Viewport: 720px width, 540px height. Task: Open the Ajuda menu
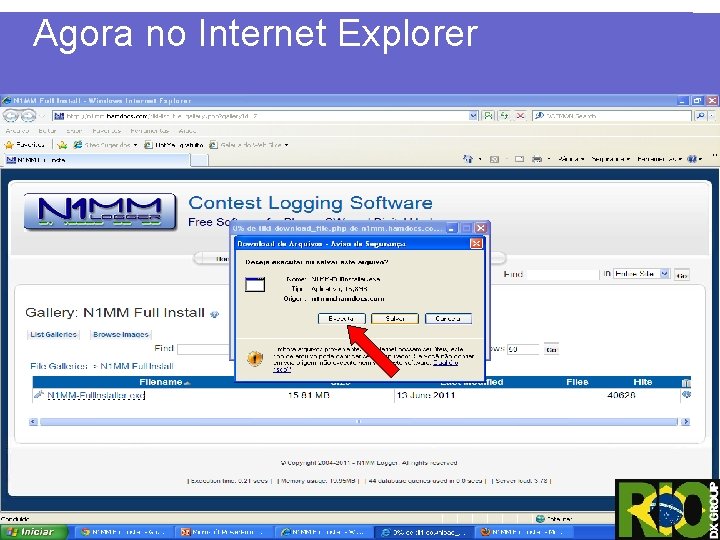pyautogui.click(x=187, y=131)
